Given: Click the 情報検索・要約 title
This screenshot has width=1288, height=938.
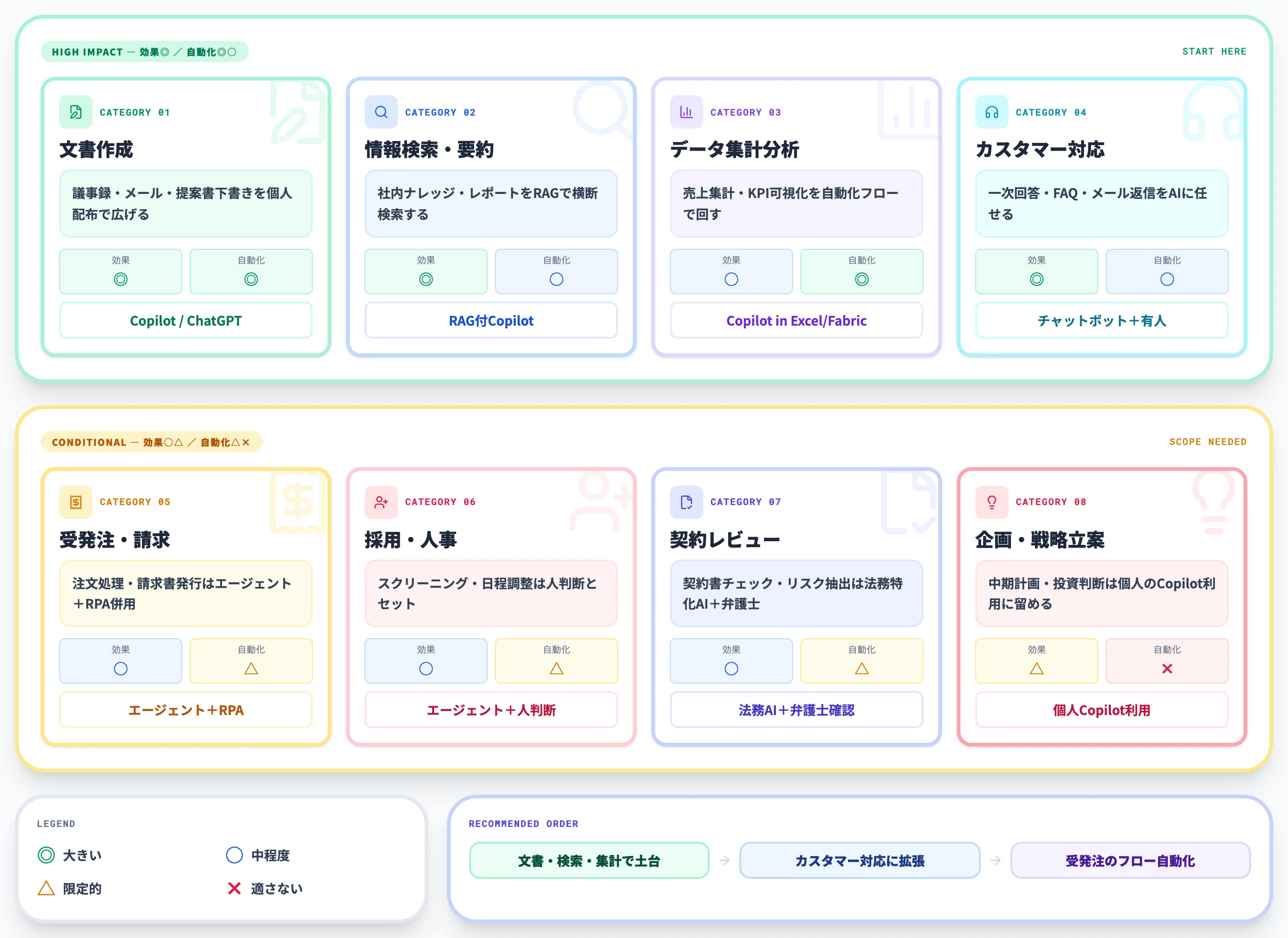Looking at the screenshot, I should coord(429,149).
